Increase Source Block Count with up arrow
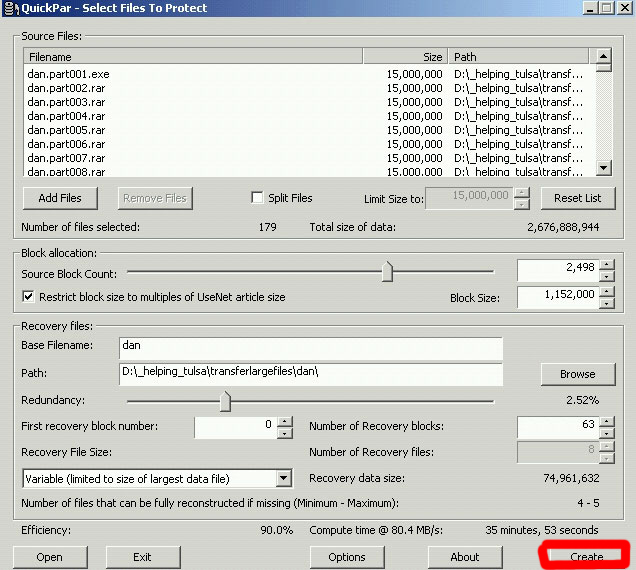Image resolution: width=636 pixels, height=570 pixels. point(606,265)
